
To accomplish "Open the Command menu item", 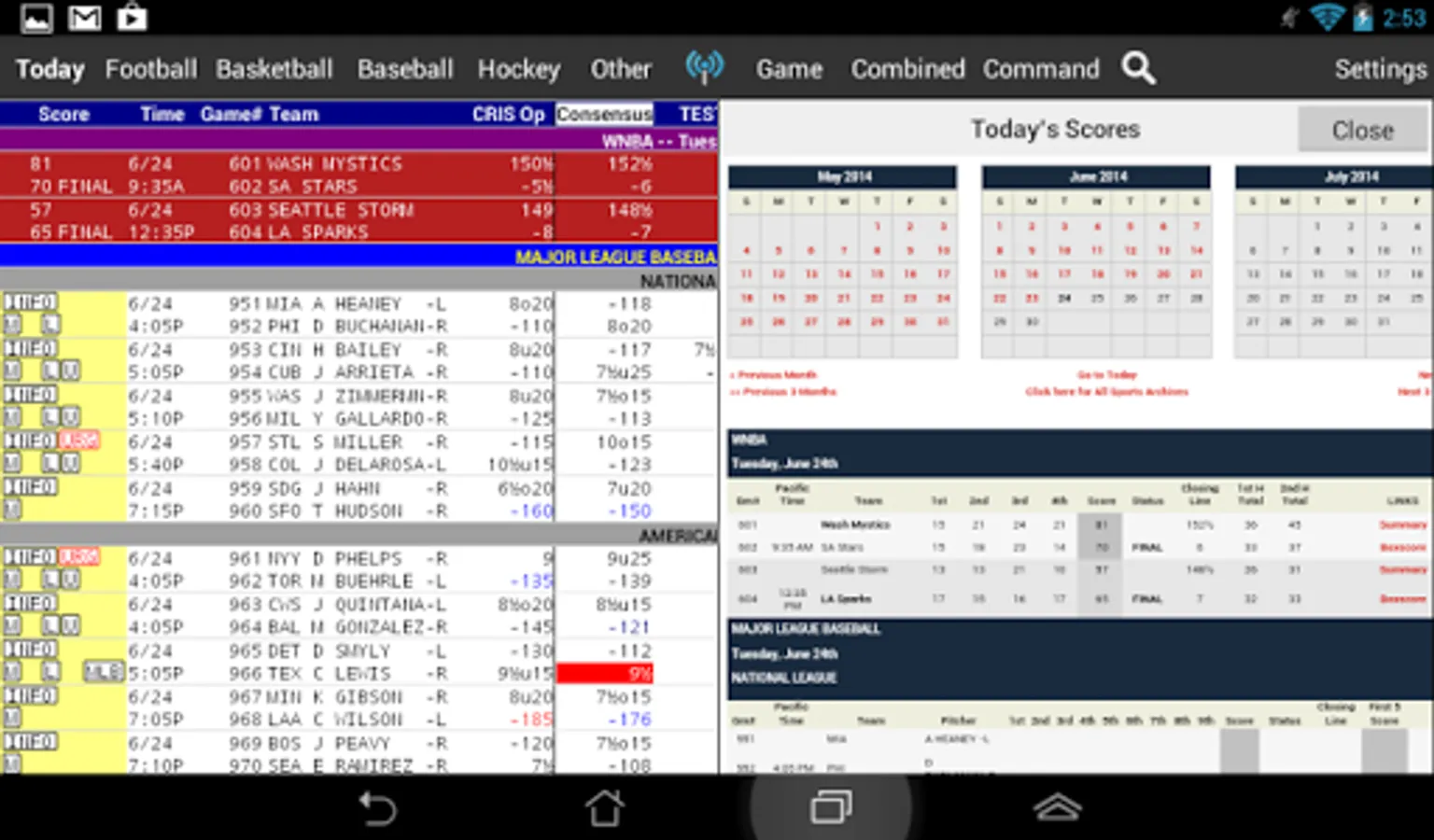I will pos(1041,69).
